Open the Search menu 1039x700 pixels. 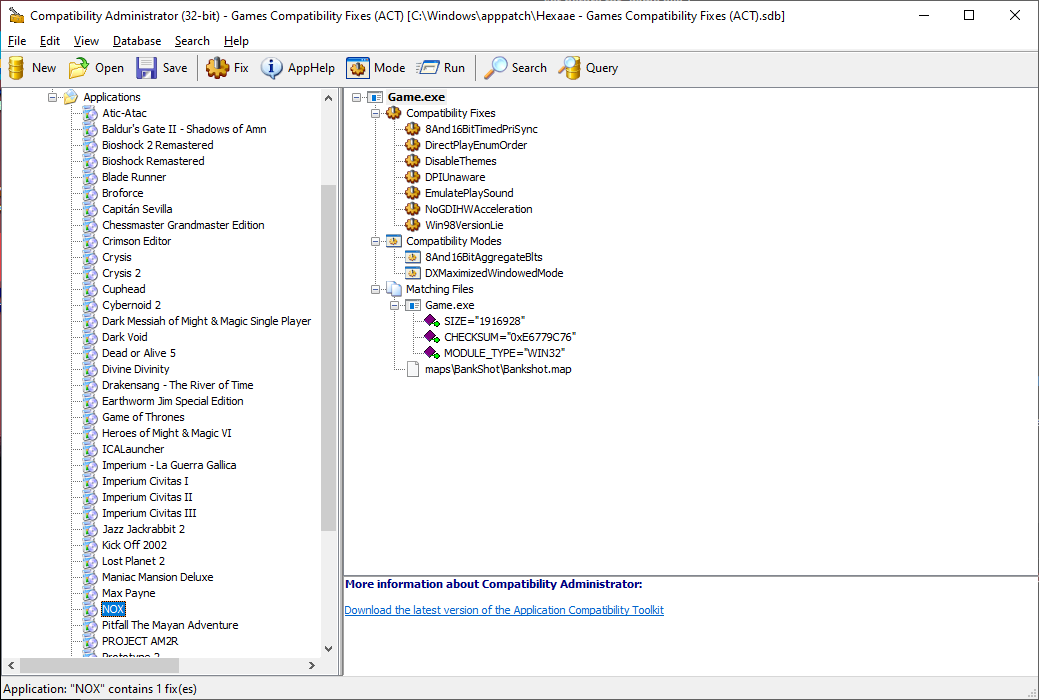[192, 41]
